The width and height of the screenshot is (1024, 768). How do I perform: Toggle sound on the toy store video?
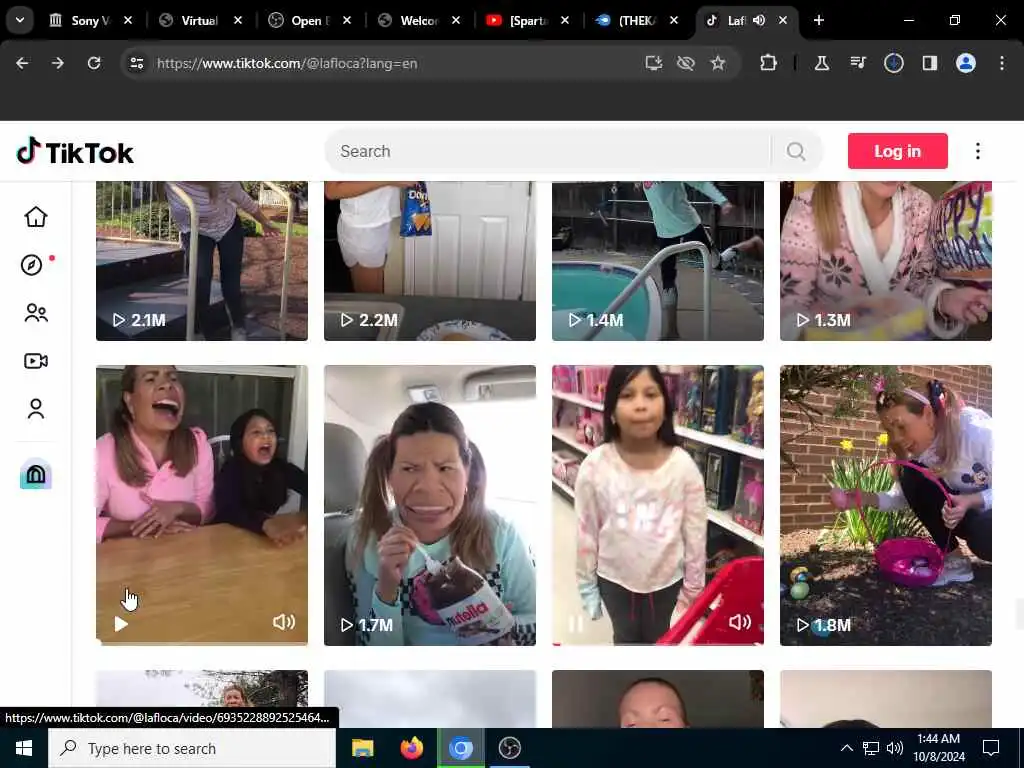tap(740, 622)
